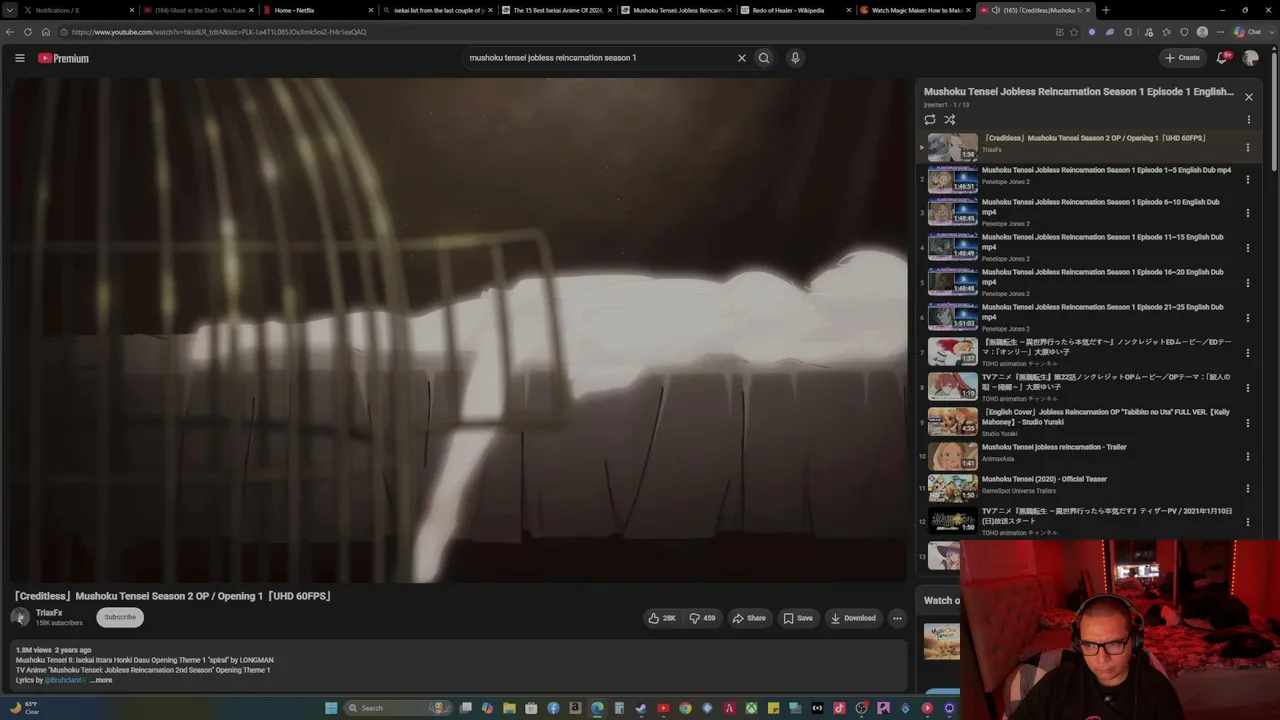Open Steam from the taskbar
Image resolution: width=1280 pixels, height=720 pixels.
pyautogui.click(x=641, y=708)
